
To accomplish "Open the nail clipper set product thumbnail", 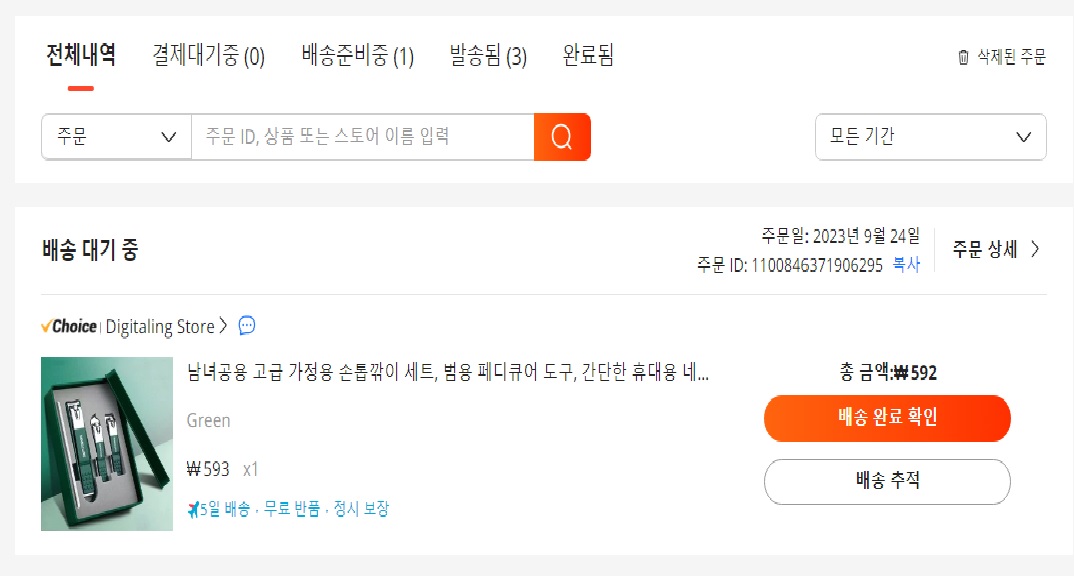I will coord(107,444).
